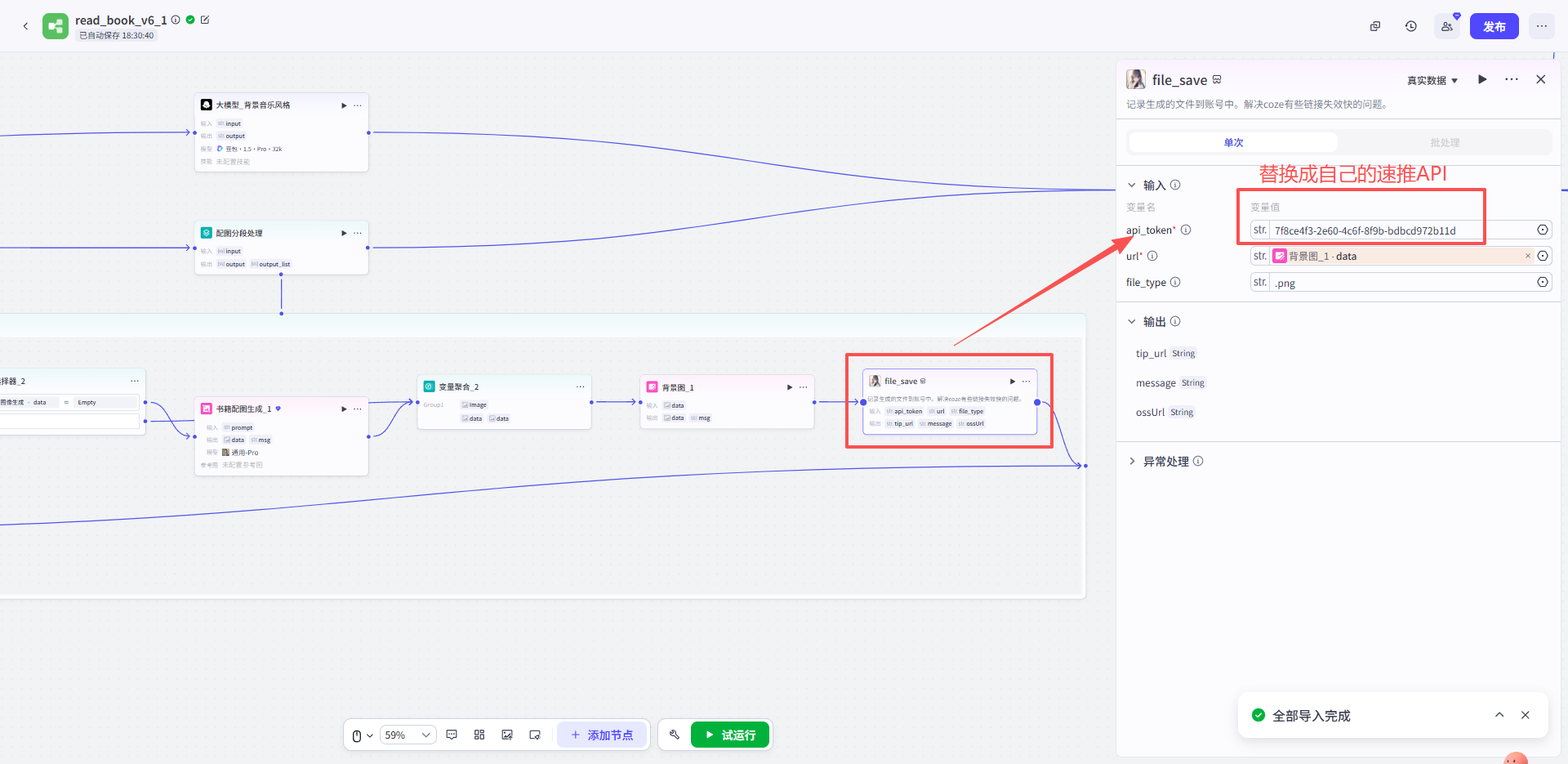The height and width of the screenshot is (764, 1568).
Task: Open the 59% zoom level dropdown
Action: click(x=408, y=735)
